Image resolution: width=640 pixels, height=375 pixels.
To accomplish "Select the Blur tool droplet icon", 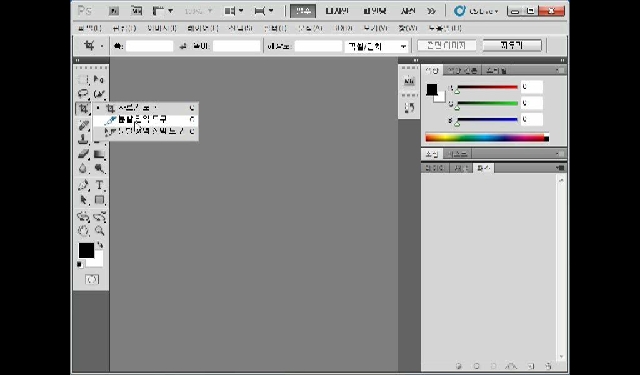I will 83,168.
